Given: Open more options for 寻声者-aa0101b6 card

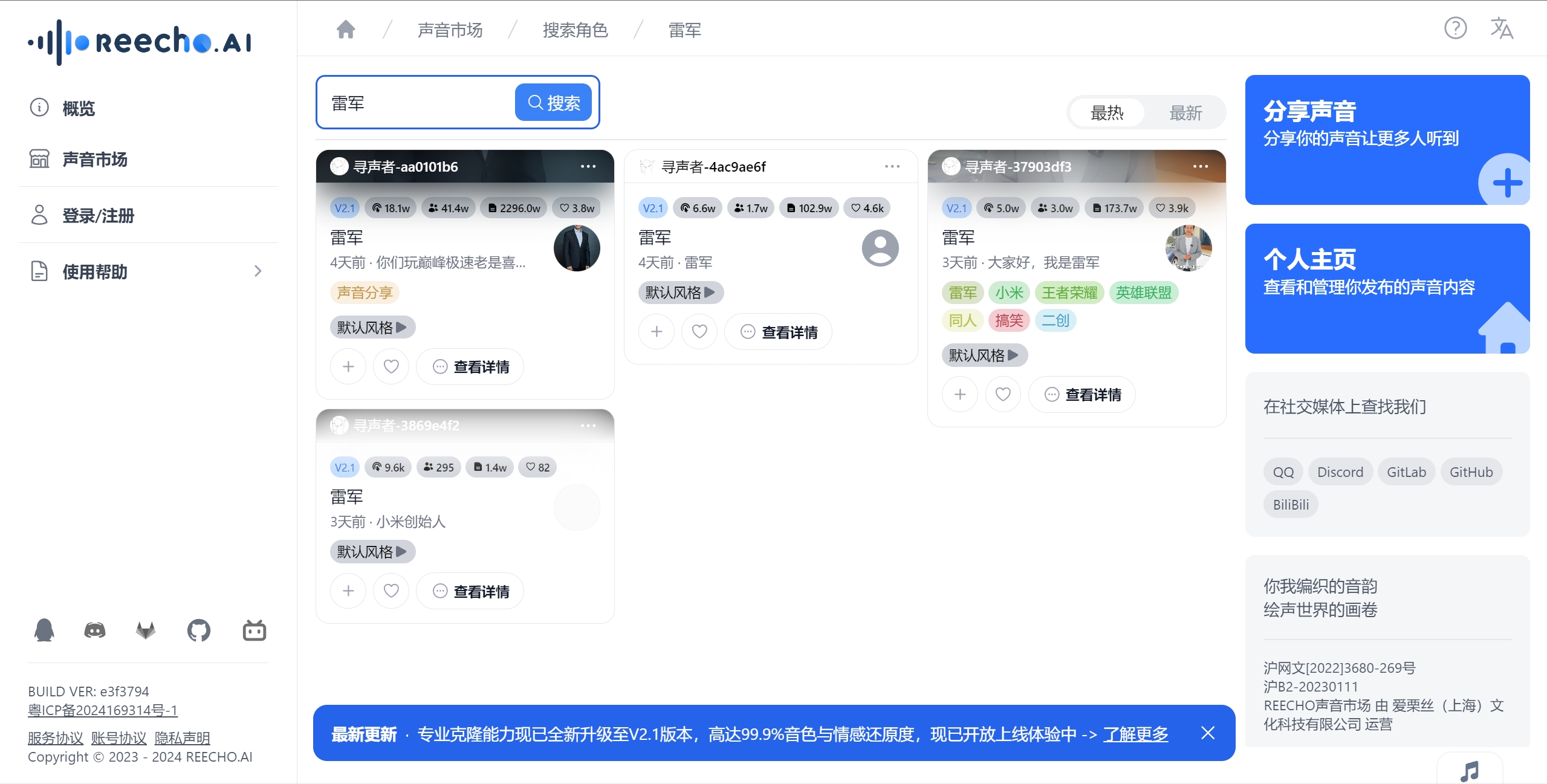Looking at the screenshot, I should [x=588, y=166].
